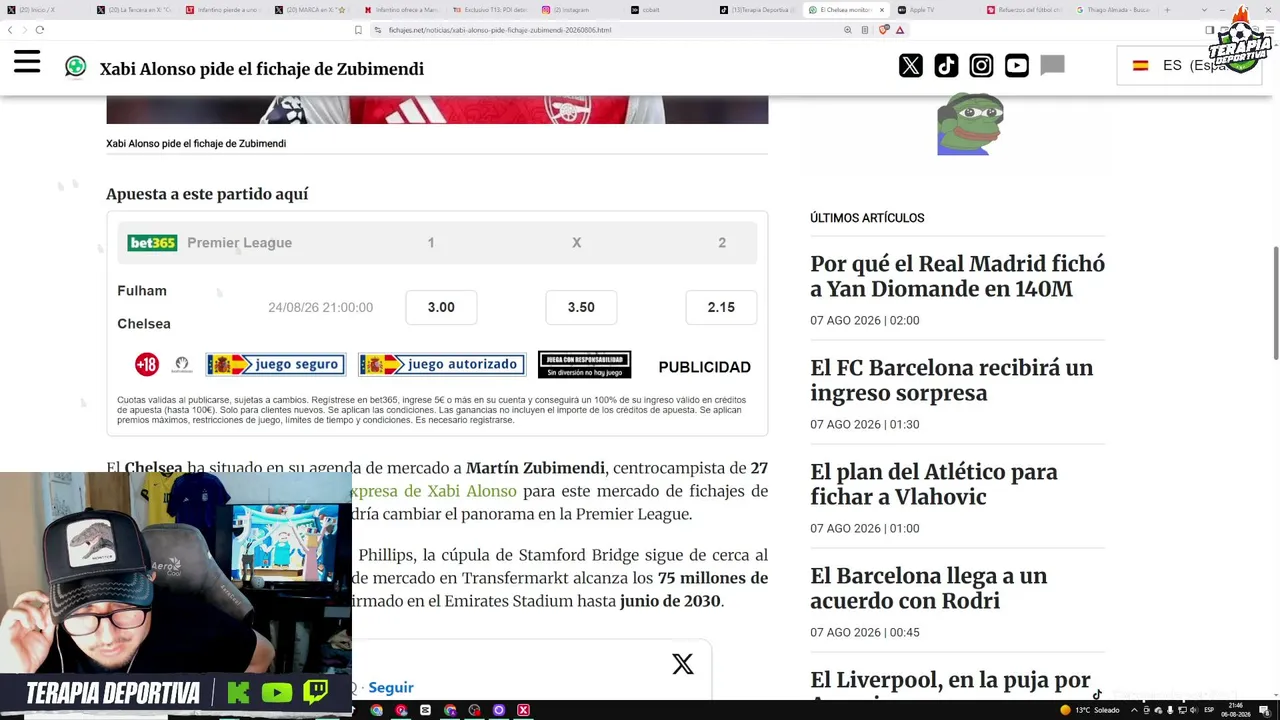Click the 'Fulham' team name
This screenshot has height=720, width=1280.
click(142, 291)
